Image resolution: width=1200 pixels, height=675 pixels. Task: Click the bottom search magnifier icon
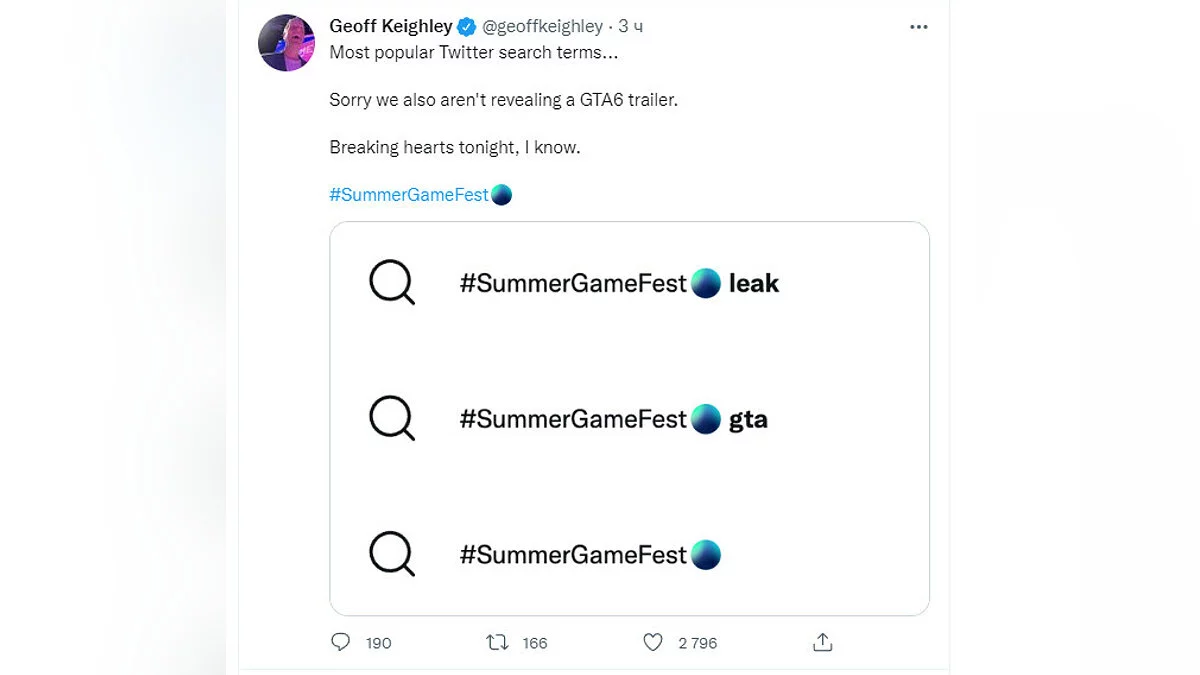coord(391,554)
